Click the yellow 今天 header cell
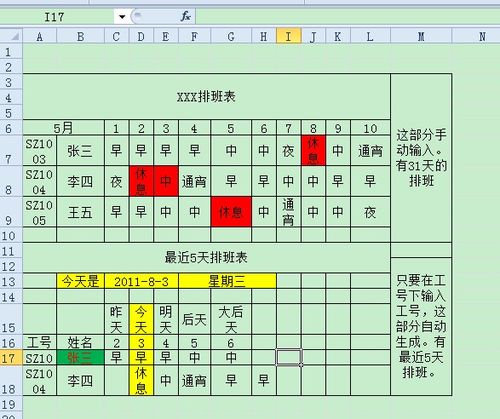 [x=141, y=319]
